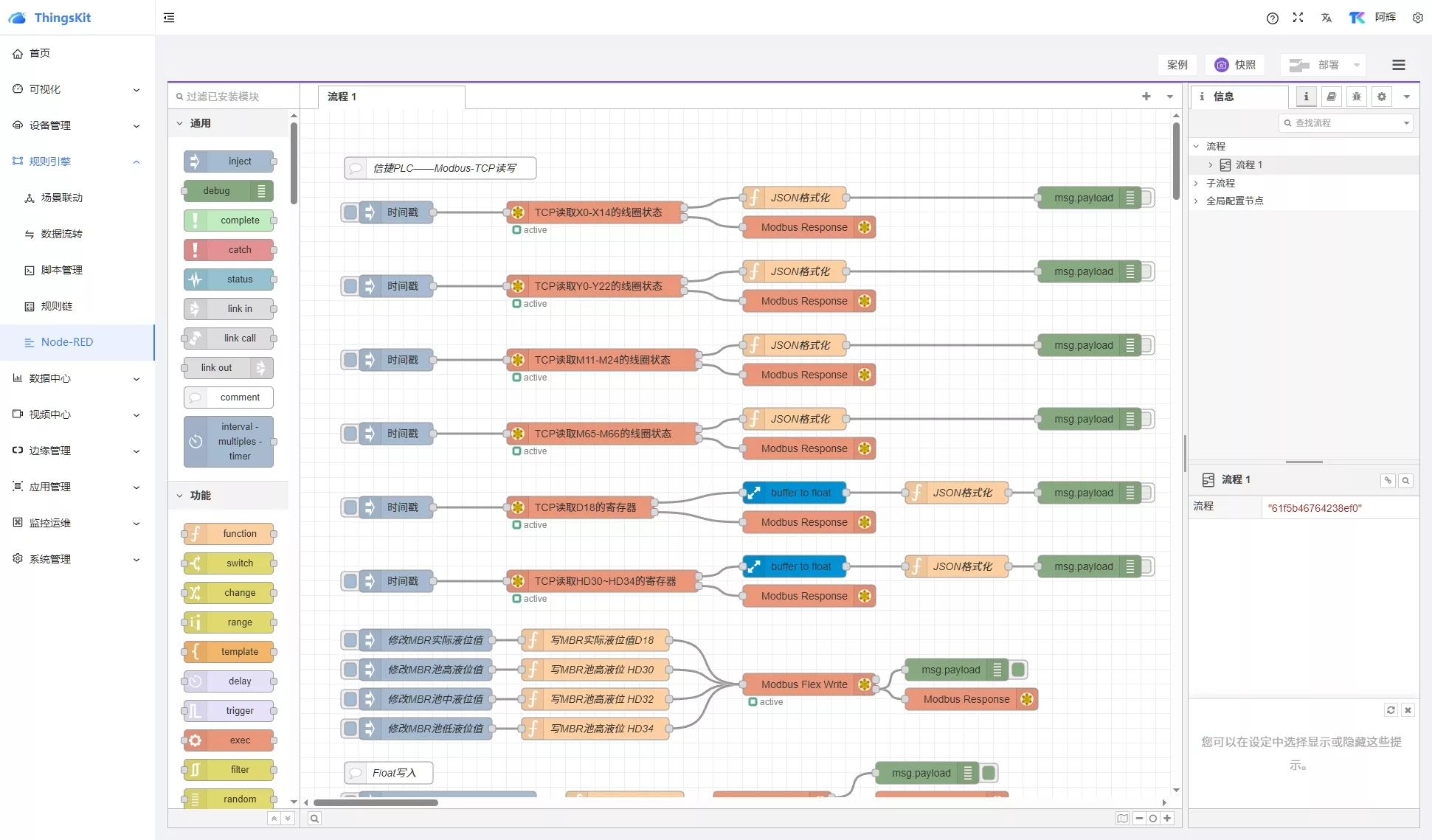Trigger the first 时间戳 inject node button
This screenshot has height=840, width=1432.
350,212
